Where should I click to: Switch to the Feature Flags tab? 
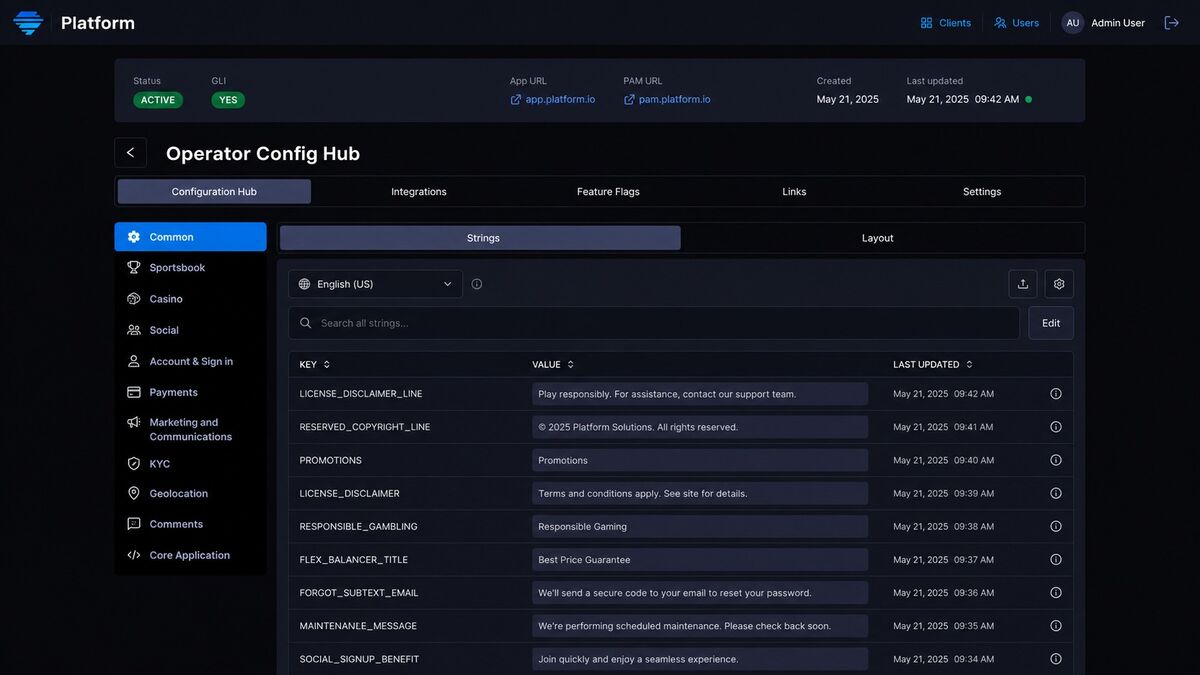tap(608, 192)
